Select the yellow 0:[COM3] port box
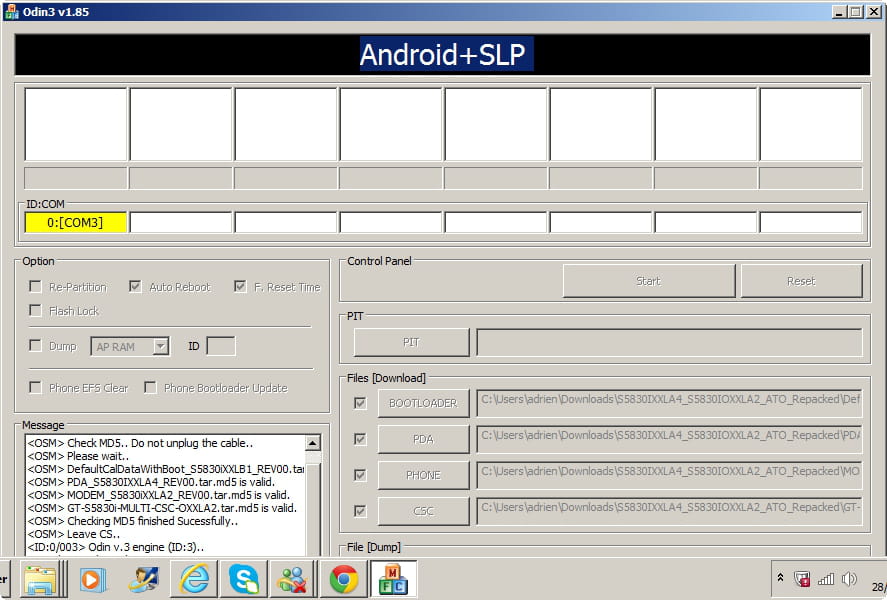The width and height of the screenshot is (887, 600). coord(75,222)
